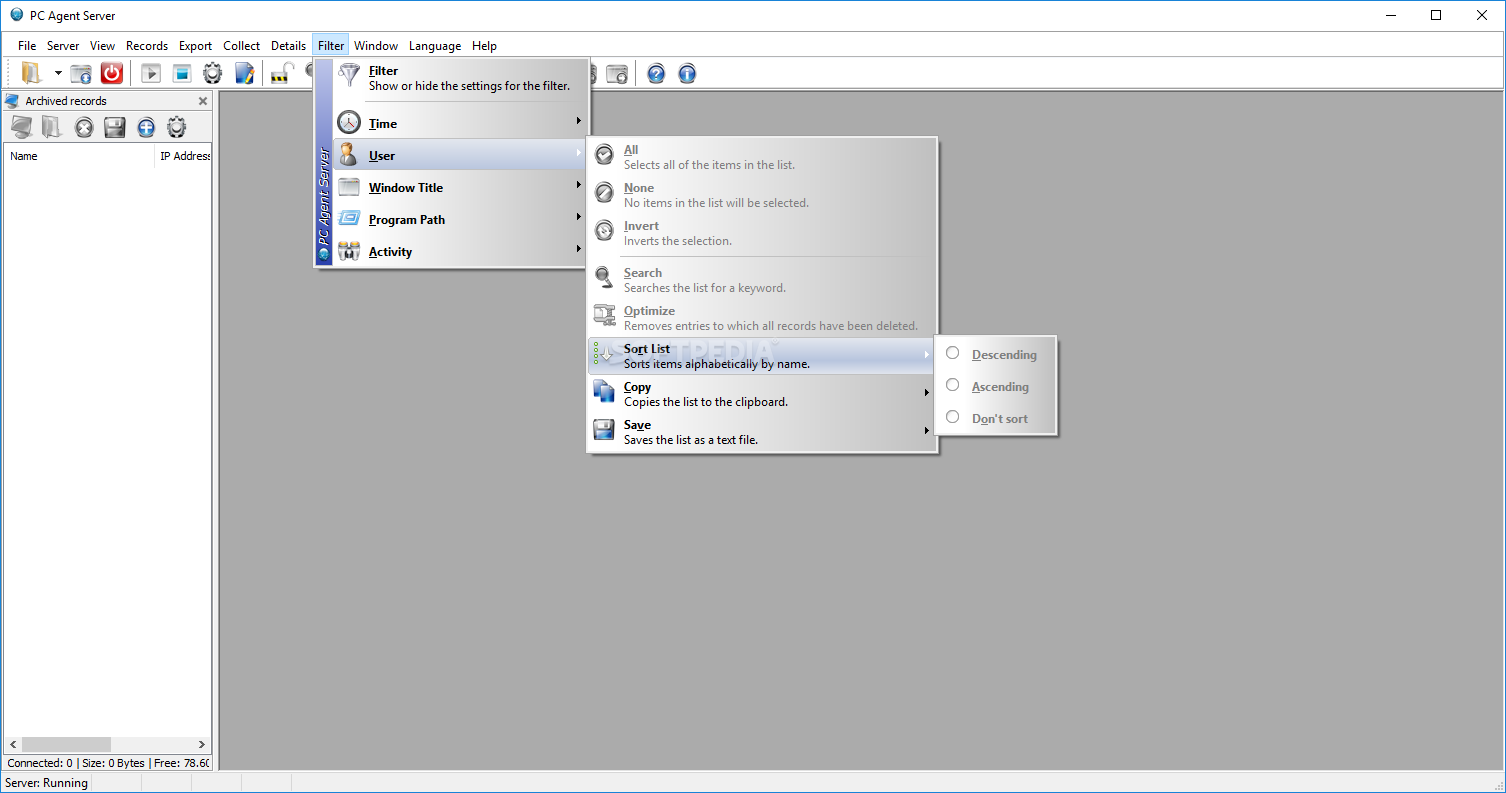Click the blue plus icon in Archived records panel
Image resolution: width=1506 pixels, height=793 pixels.
point(146,127)
